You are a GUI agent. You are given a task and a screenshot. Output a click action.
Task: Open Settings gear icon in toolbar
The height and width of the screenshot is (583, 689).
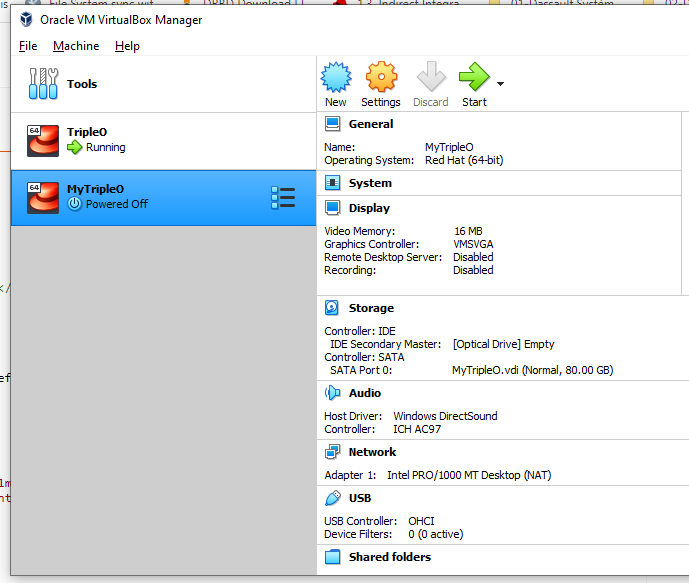pos(381,77)
